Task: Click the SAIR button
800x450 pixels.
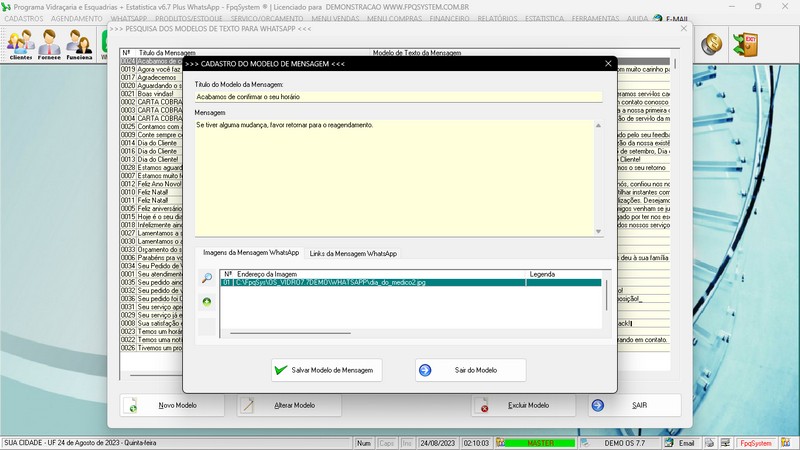Action: pyautogui.click(x=634, y=405)
